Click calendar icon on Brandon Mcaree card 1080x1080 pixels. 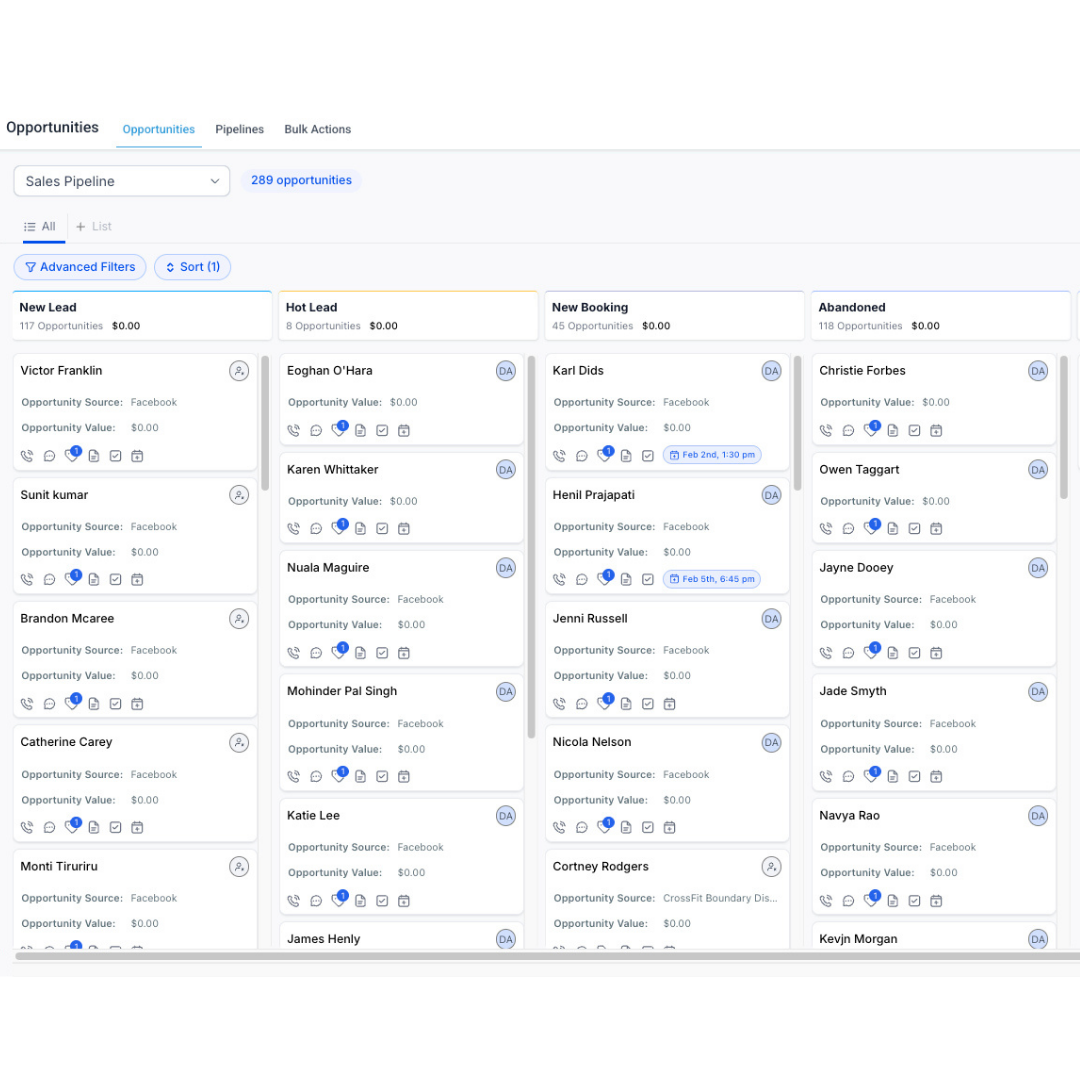pos(137,704)
